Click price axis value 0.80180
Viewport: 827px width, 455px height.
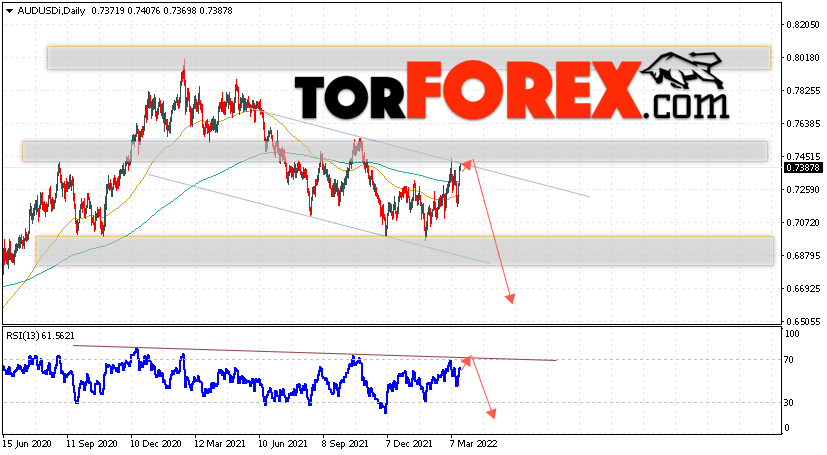point(803,57)
